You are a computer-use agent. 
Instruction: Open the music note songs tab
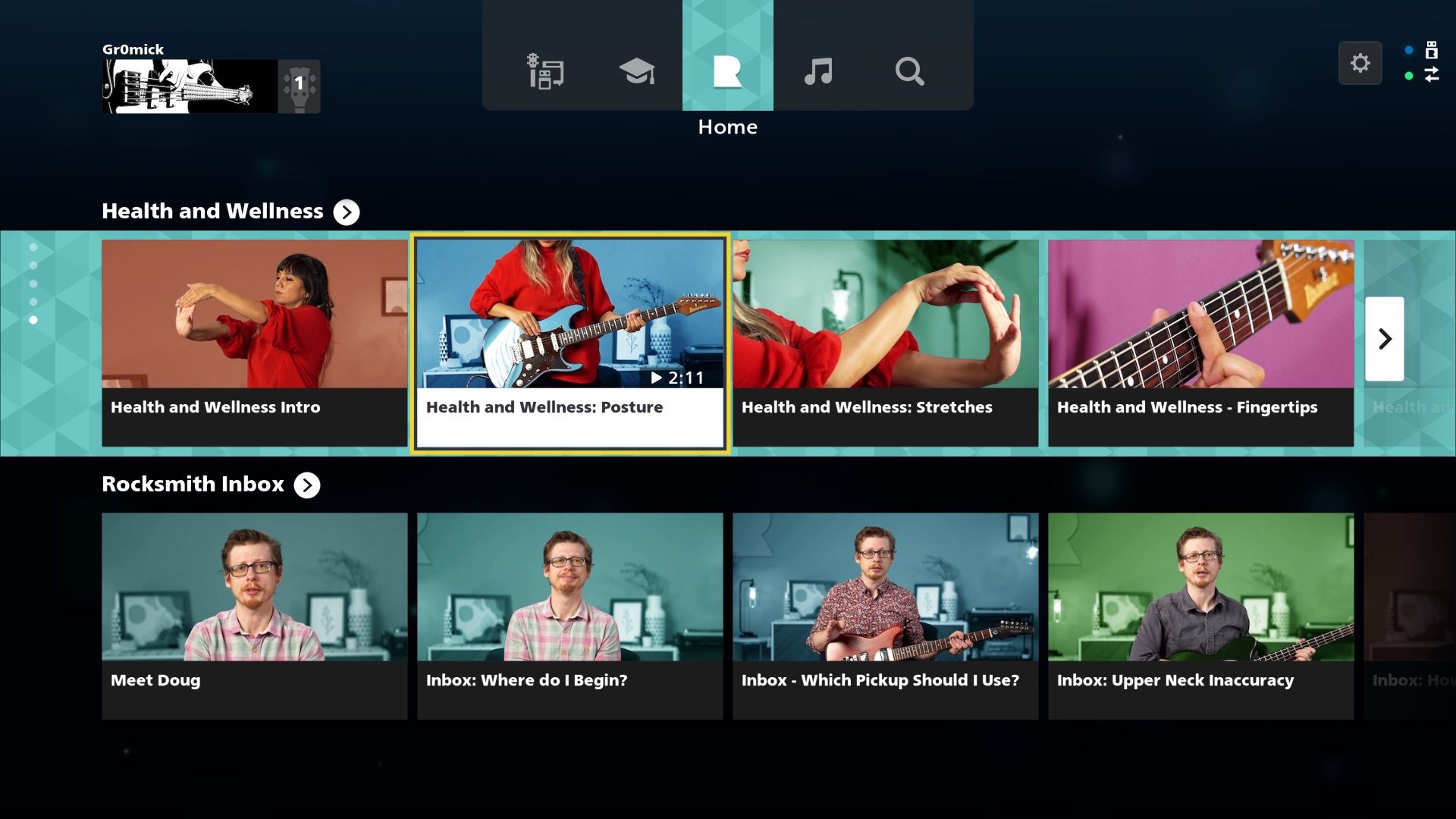pyautogui.click(x=818, y=71)
